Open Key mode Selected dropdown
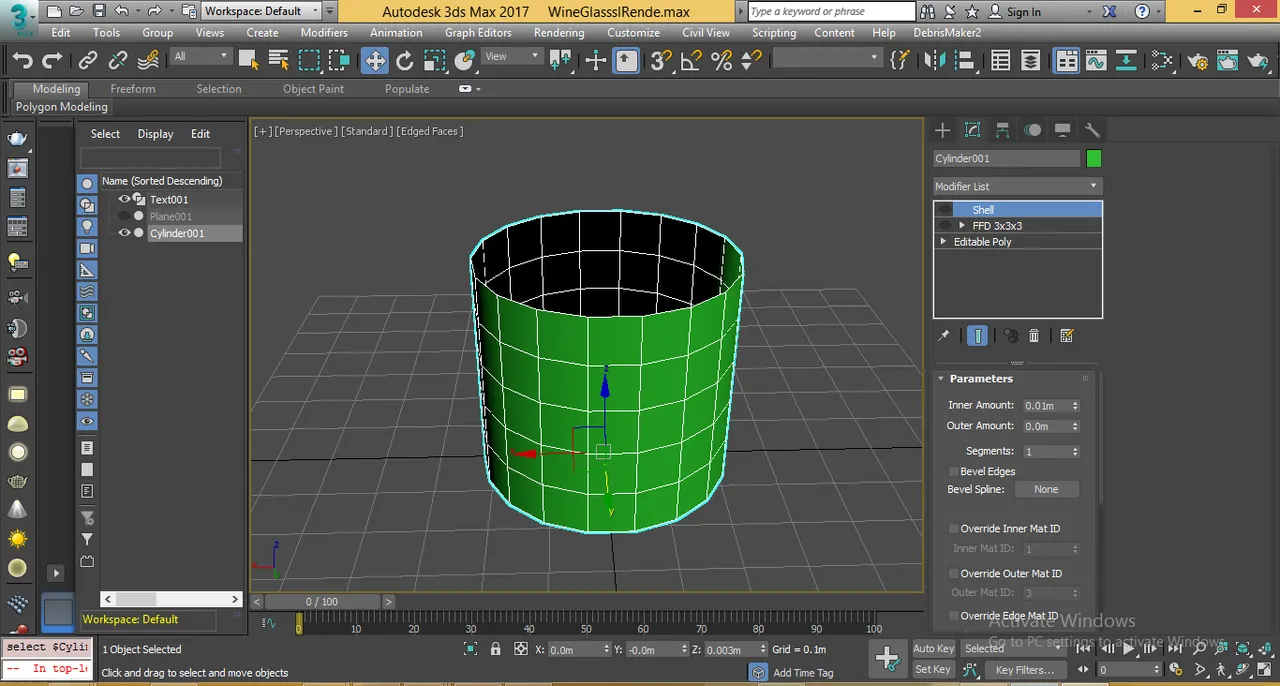 [x=1012, y=648]
